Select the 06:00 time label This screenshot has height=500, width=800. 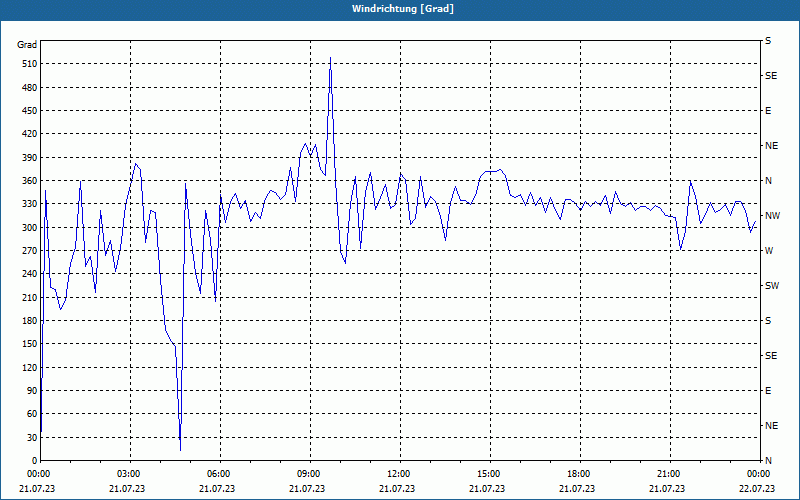217,474
